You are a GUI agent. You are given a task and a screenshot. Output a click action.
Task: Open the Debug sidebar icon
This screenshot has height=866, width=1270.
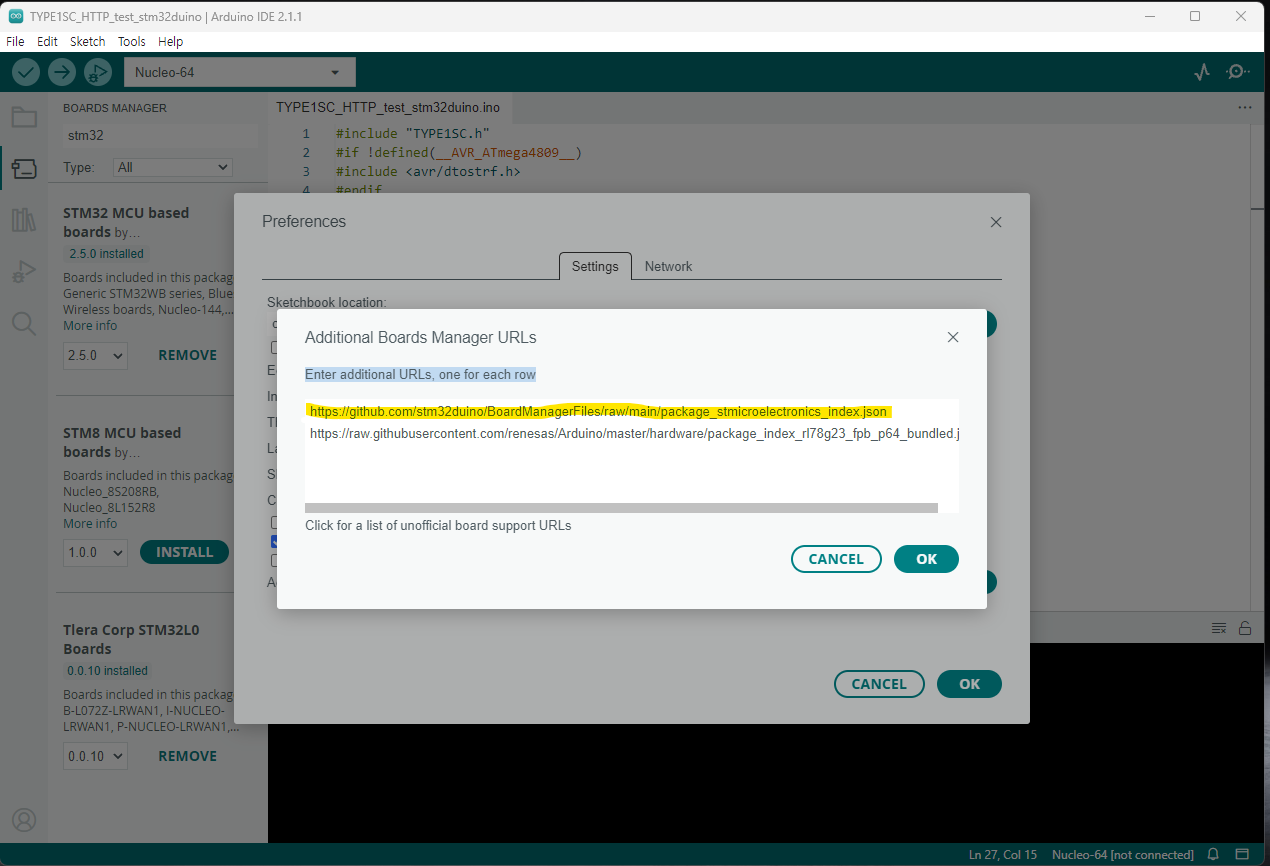24,271
